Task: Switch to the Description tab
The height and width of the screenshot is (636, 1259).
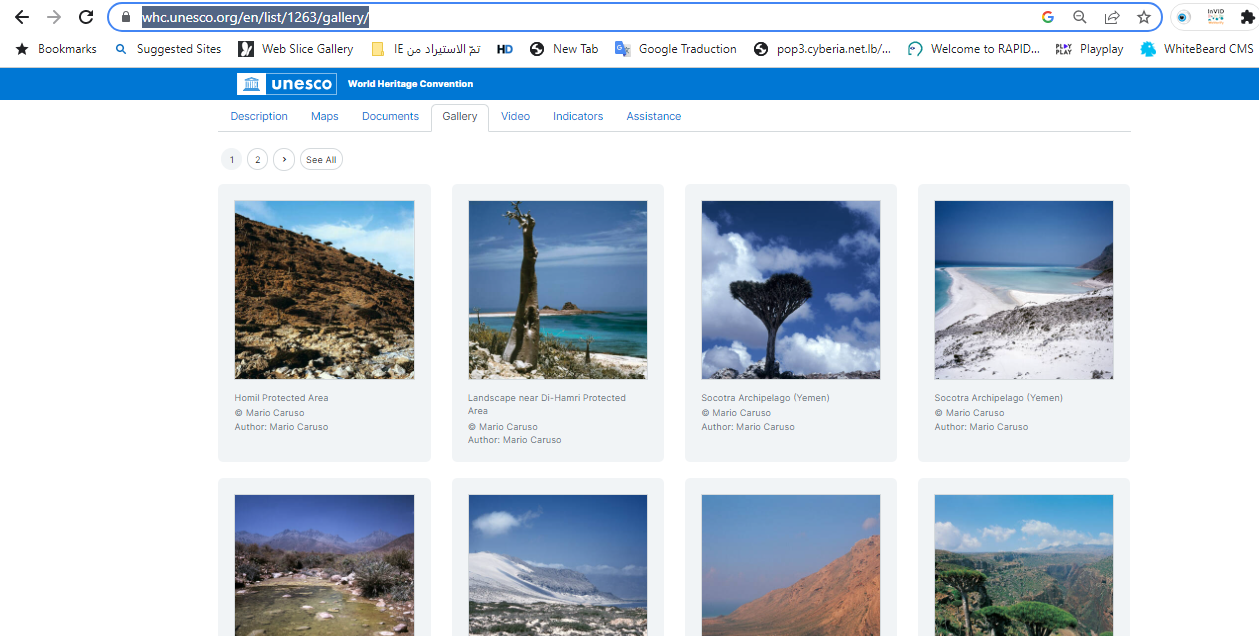Action: [259, 117]
